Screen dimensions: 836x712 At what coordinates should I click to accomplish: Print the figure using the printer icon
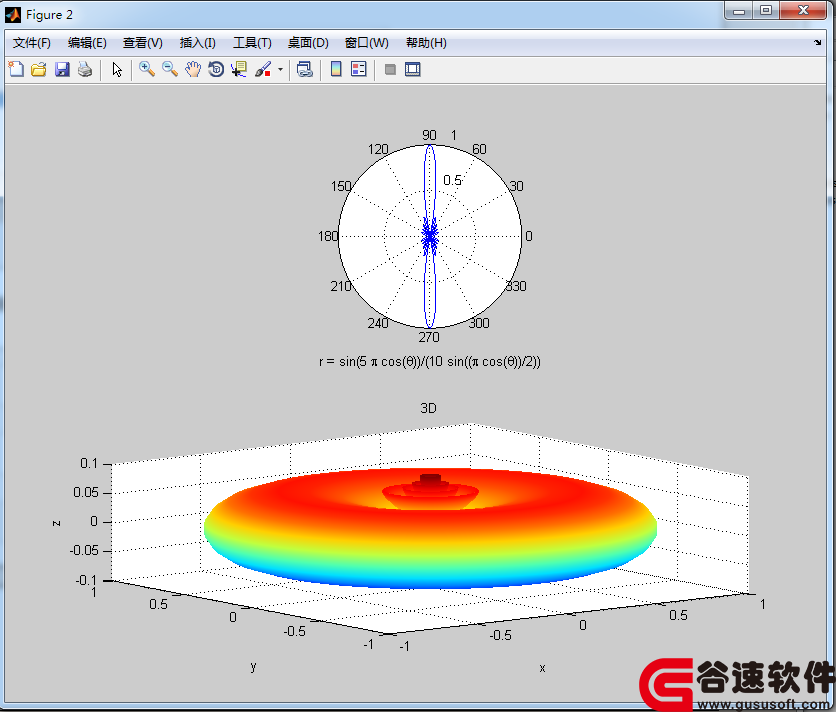click(x=85, y=69)
